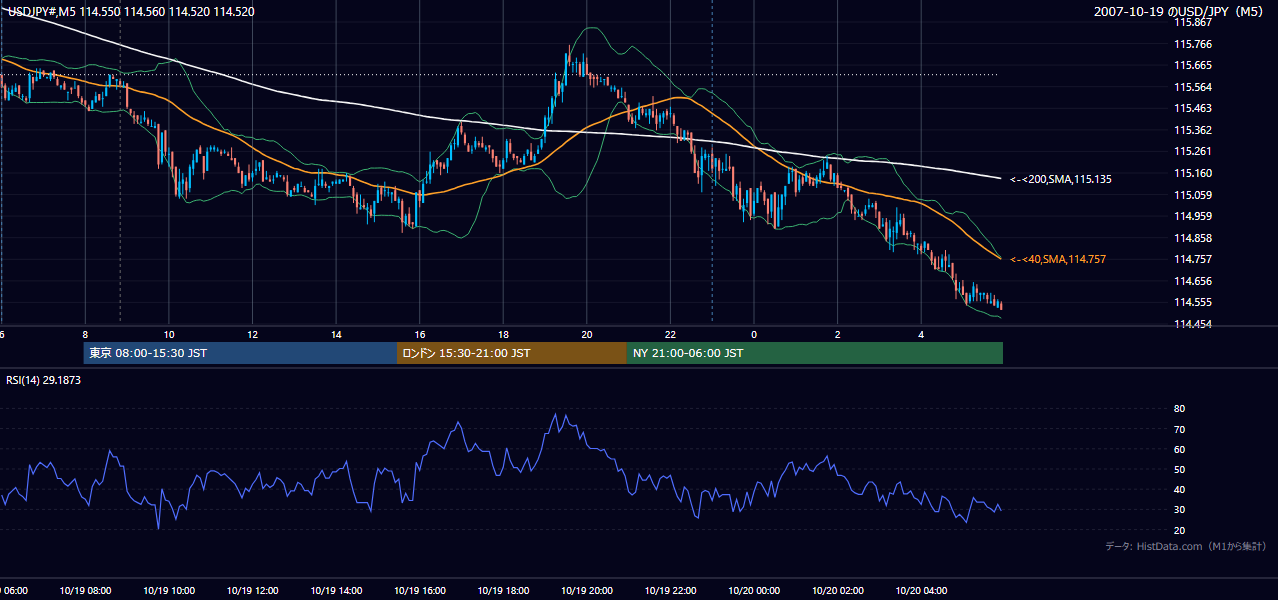
Task: Select the 200 SMA 115.135 label
Action: 1061,180
